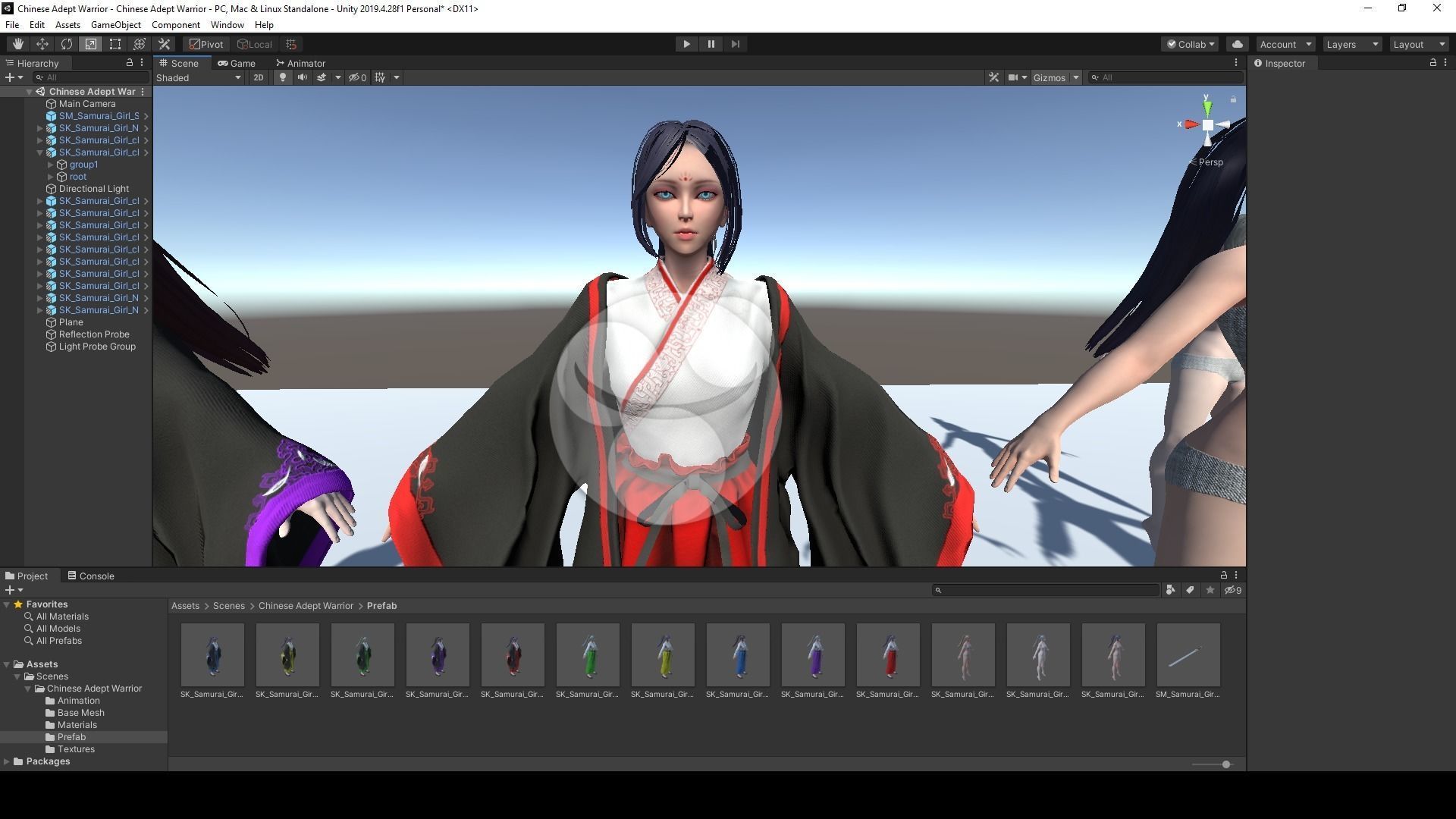Search by label icon in Project
1456x819 pixels.
pyautogui.click(x=1190, y=590)
